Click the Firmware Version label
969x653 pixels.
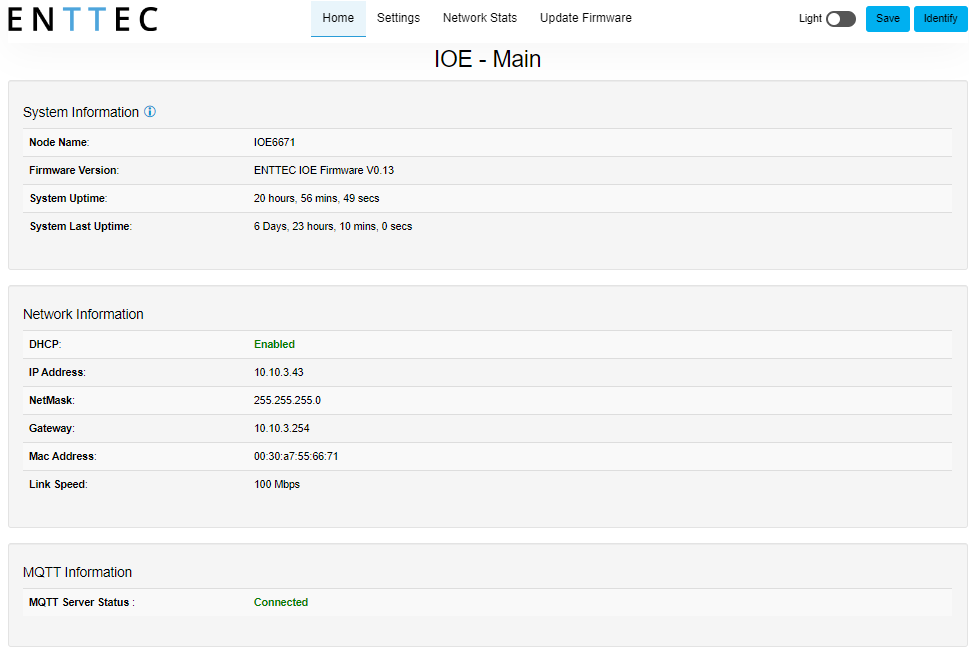[74, 171]
